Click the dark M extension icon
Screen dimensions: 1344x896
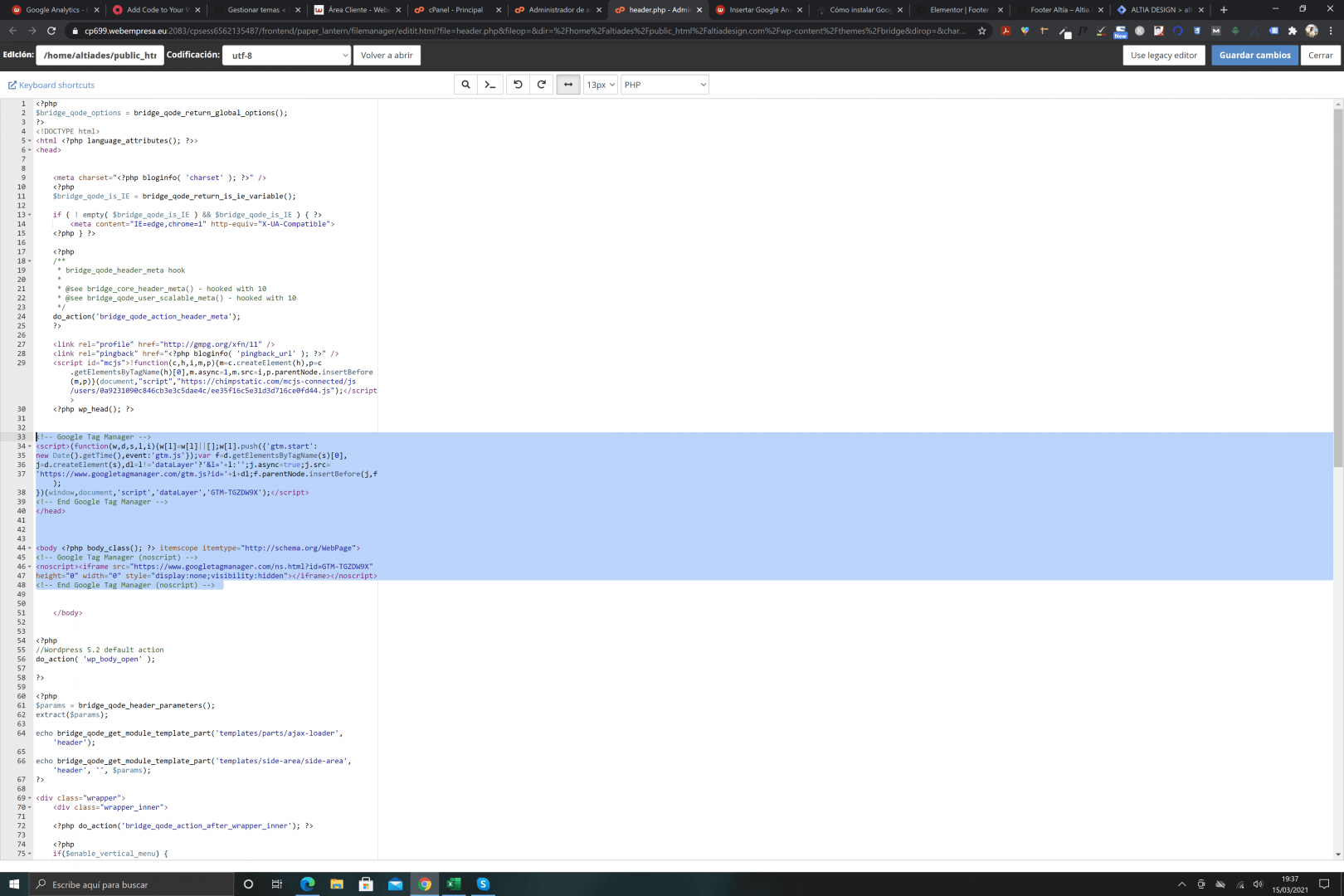(x=1216, y=31)
